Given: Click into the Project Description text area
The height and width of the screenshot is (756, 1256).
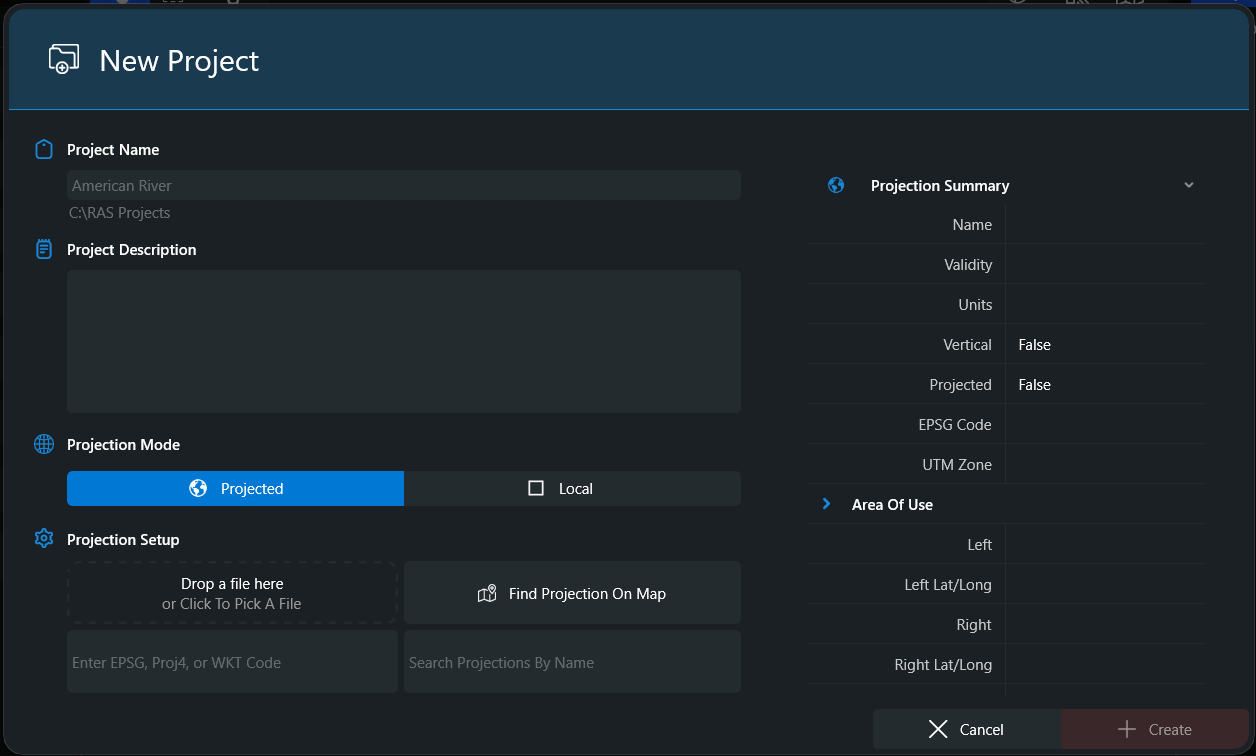Looking at the screenshot, I should tap(403, 341).
